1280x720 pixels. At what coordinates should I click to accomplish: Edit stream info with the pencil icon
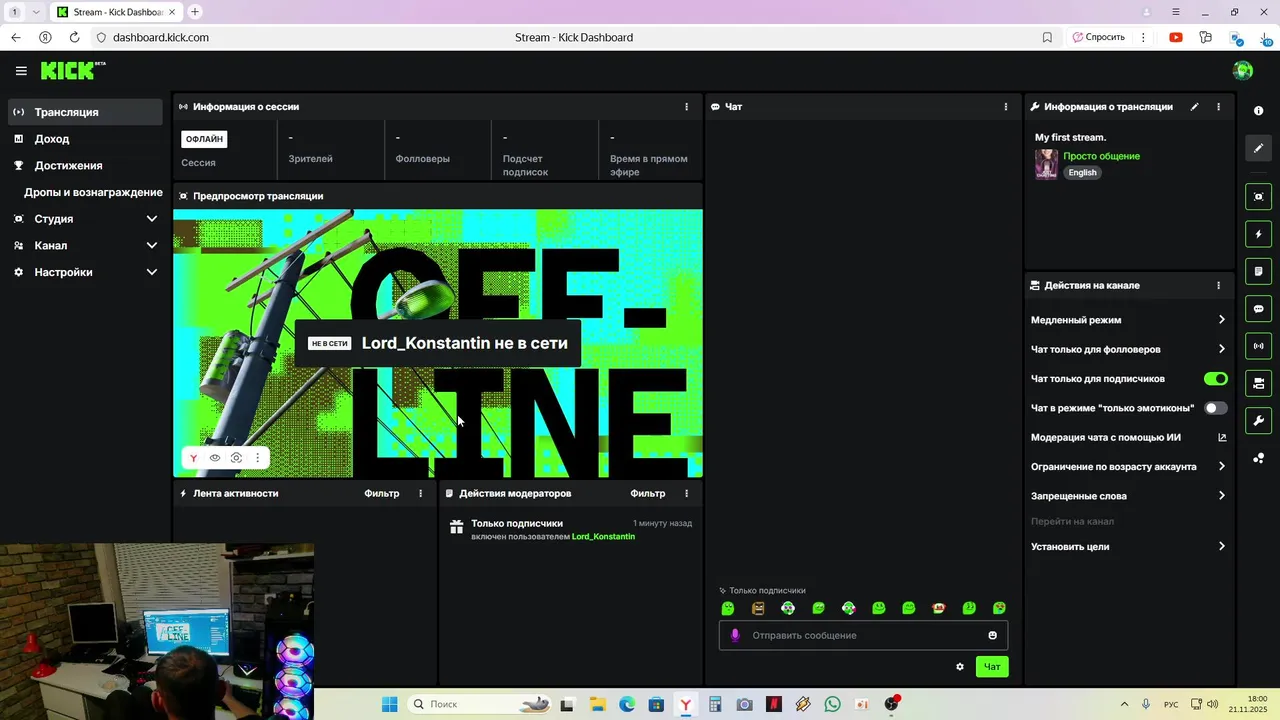tap(1194, 107)
